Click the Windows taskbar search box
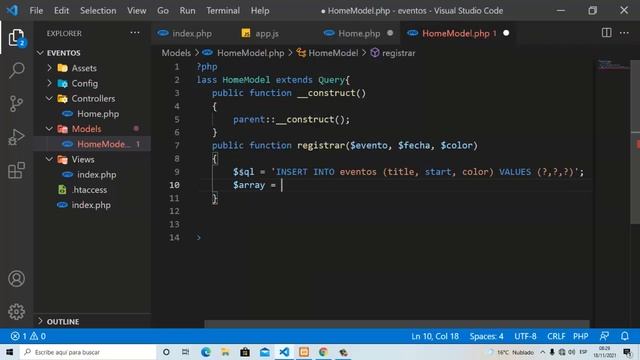 tap(88, 352)
